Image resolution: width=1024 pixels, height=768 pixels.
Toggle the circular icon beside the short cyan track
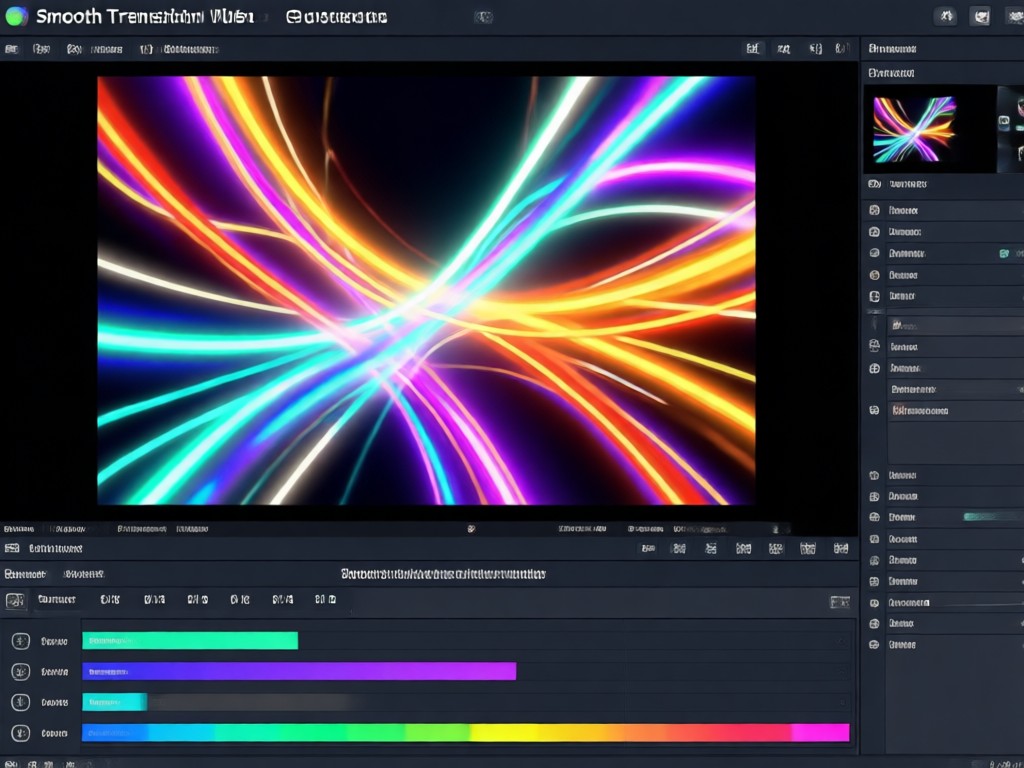click(21, 702)
